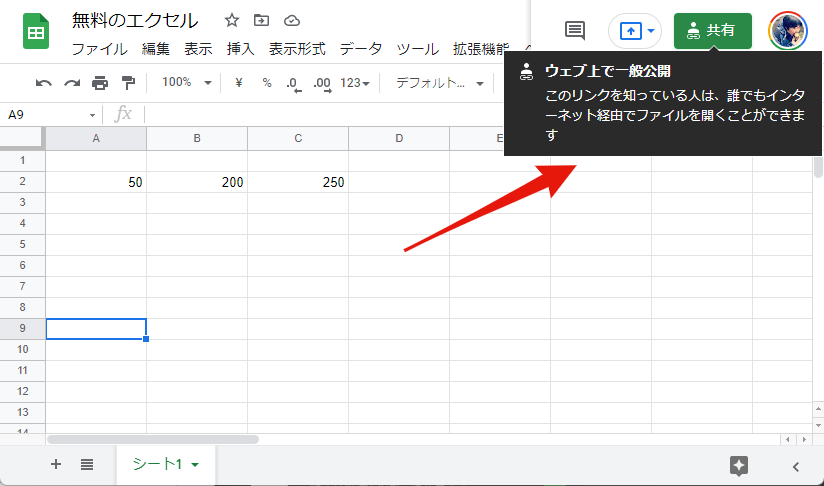
Task: Open the デフォルト font dropdown
Action: [439, 83]
